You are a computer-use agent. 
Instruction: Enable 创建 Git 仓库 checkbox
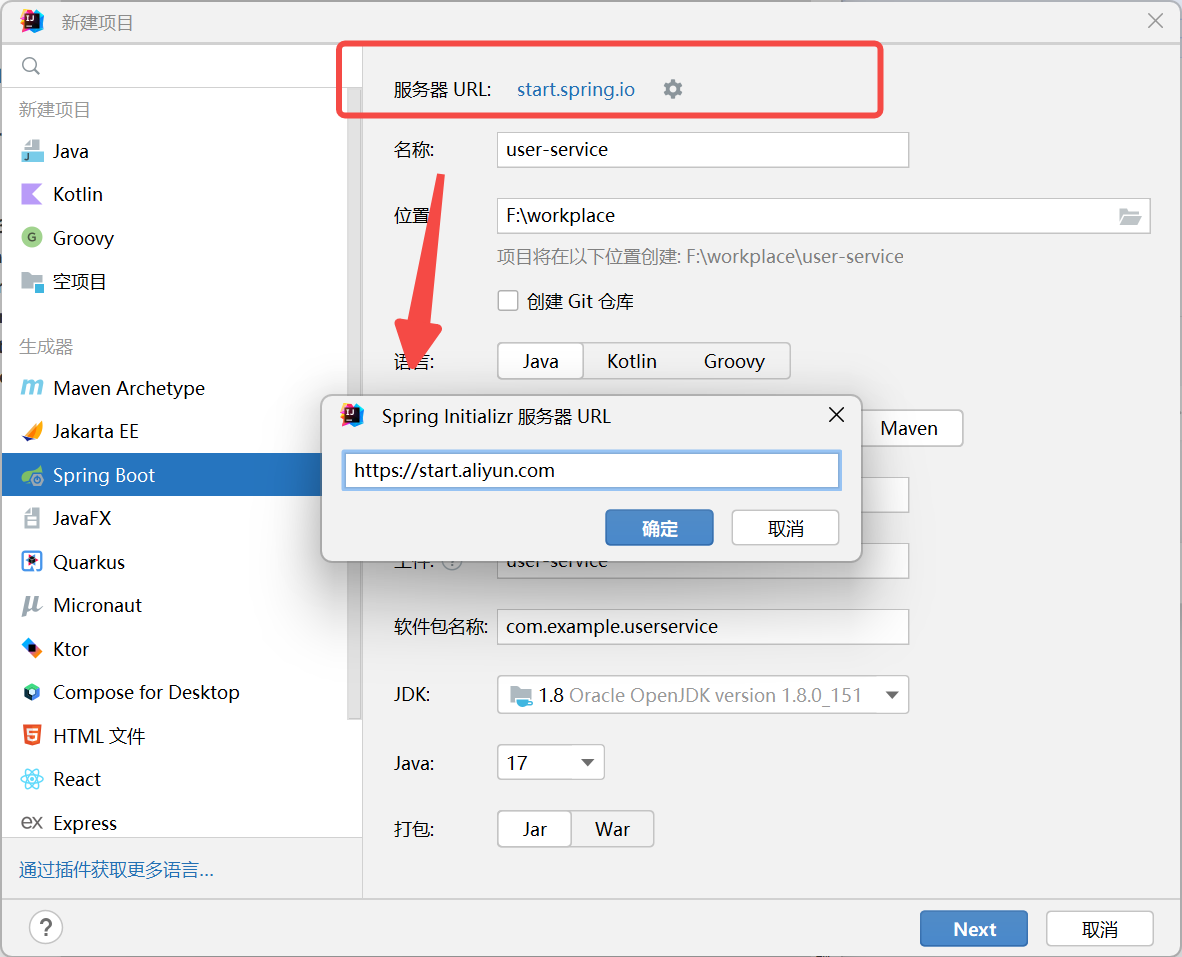(x=508, y=301)
